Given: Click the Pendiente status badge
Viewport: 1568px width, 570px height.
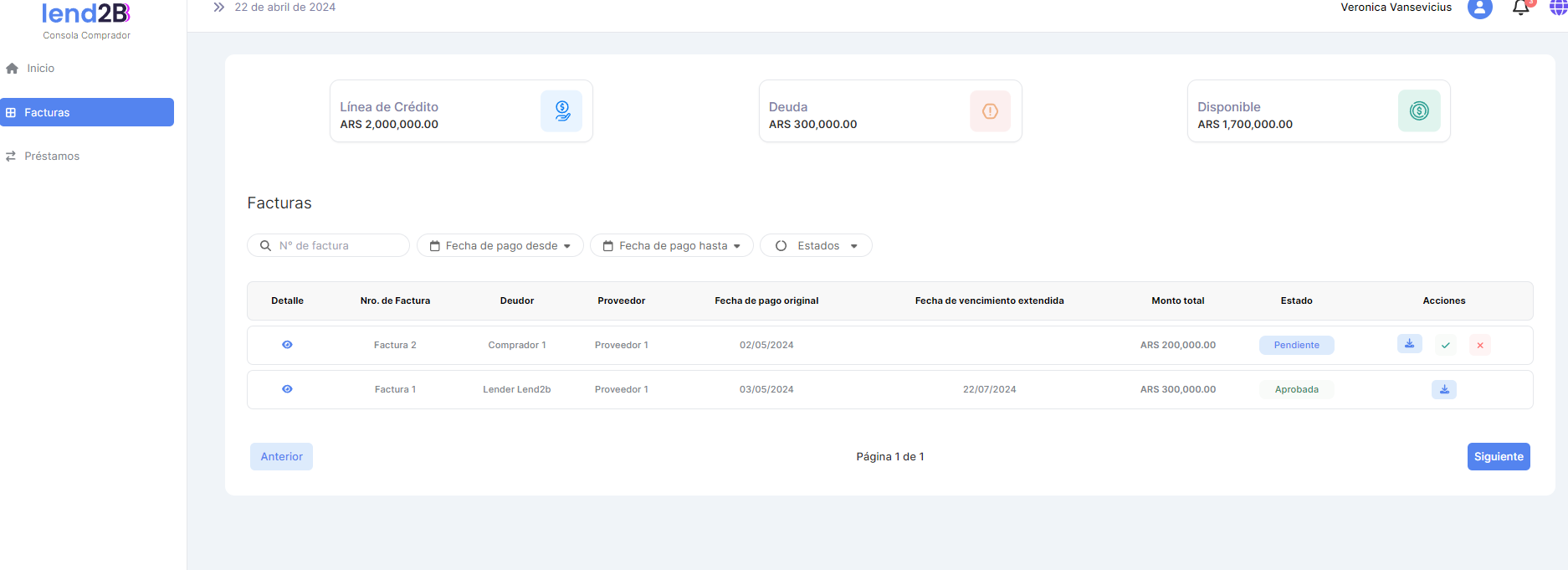Looking at the screenshot, I should coord(1296,345).
